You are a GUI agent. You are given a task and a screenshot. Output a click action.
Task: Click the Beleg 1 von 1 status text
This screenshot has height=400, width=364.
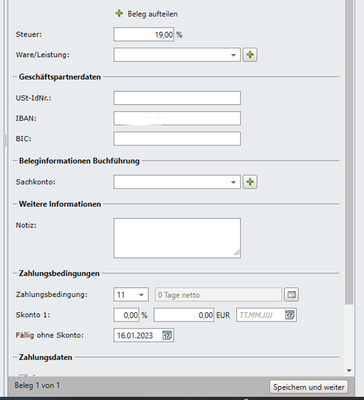point(37,385)
